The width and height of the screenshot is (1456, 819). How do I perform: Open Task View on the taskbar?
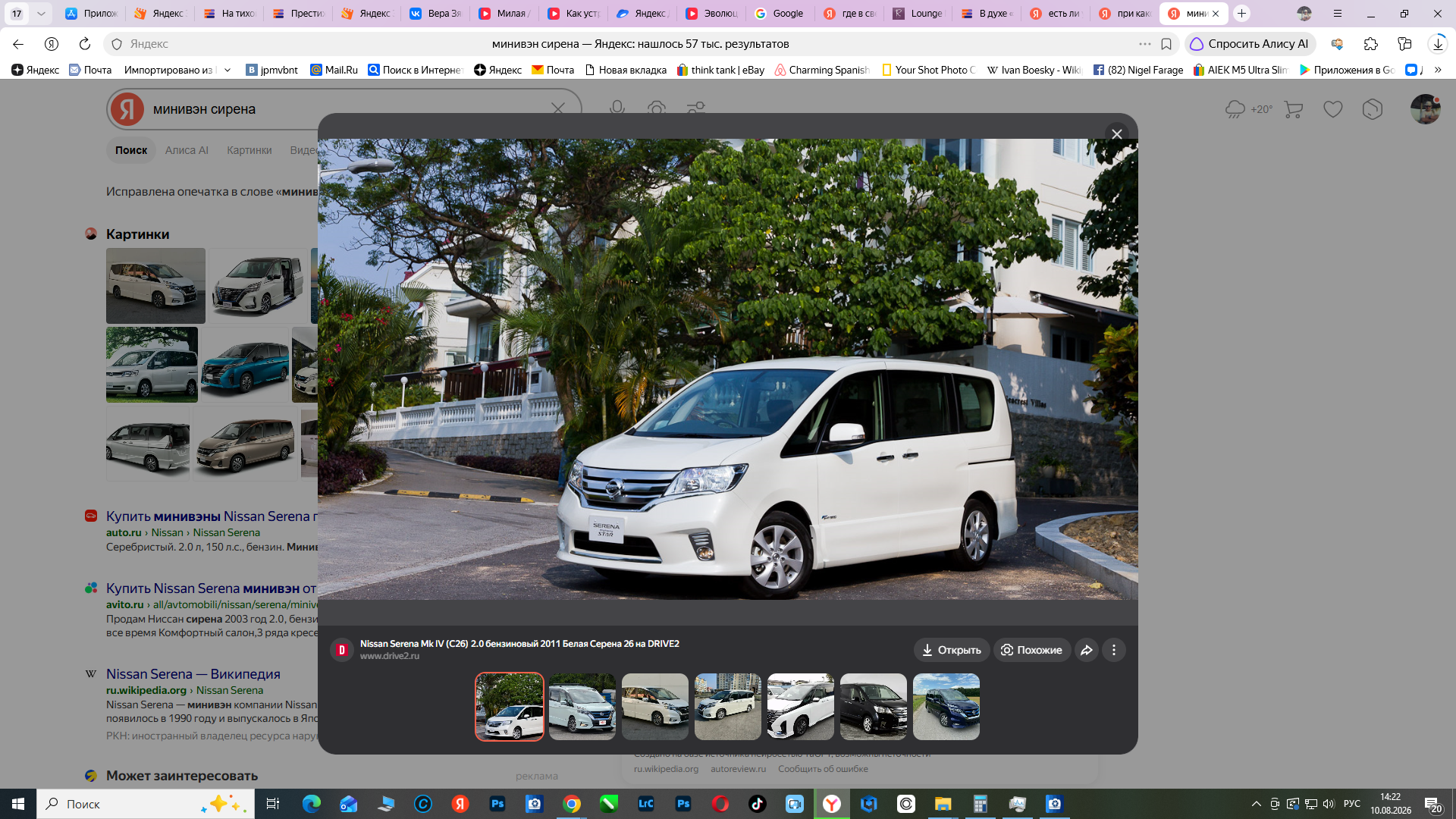(x=273, y=804)
